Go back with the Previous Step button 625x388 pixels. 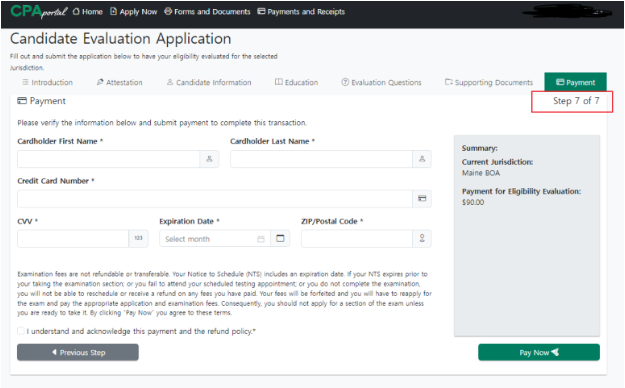click(78, 352)
